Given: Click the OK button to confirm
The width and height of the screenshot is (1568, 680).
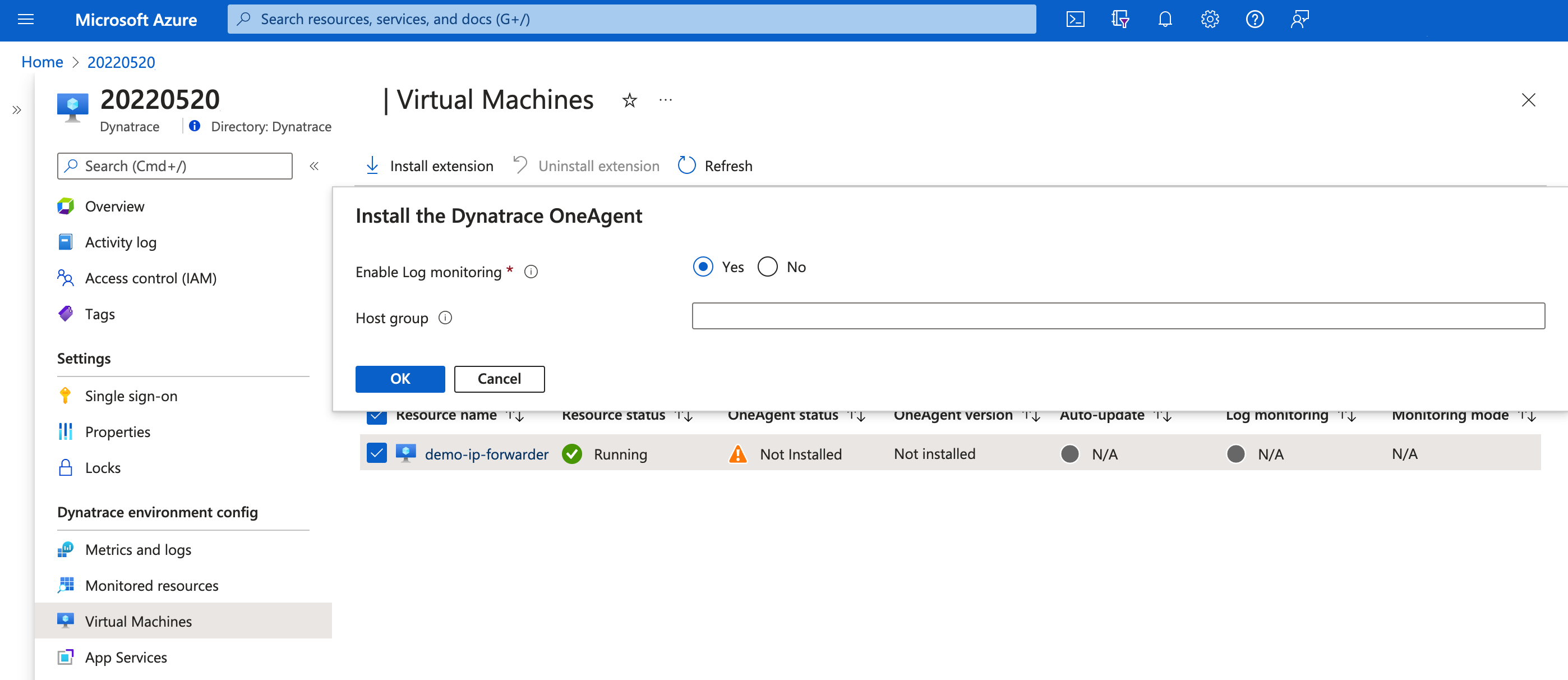Looking at the screenshot, I should (400, 378).
